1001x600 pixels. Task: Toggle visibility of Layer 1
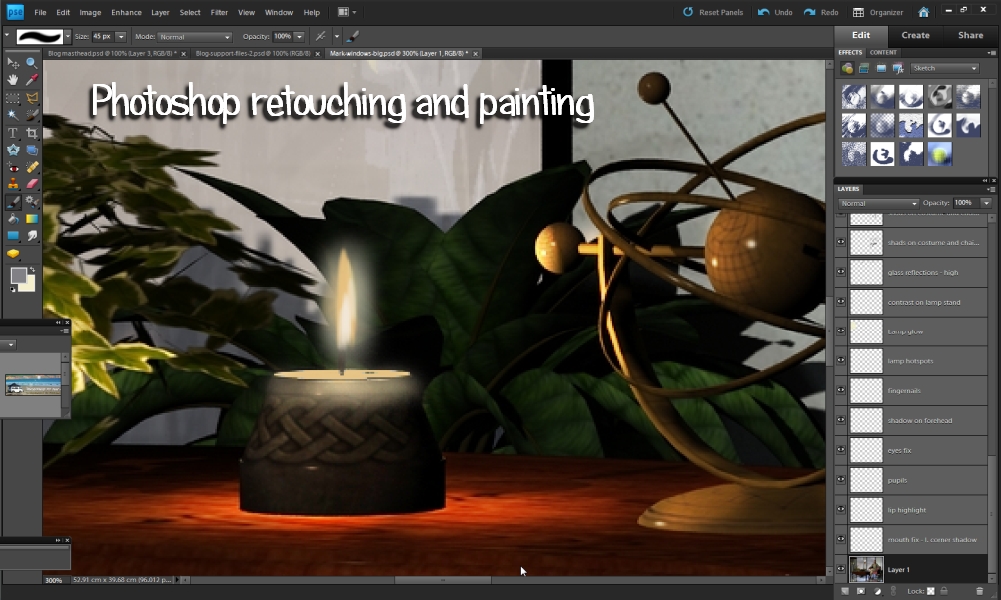pyautogui.click(x=841, y=569)
